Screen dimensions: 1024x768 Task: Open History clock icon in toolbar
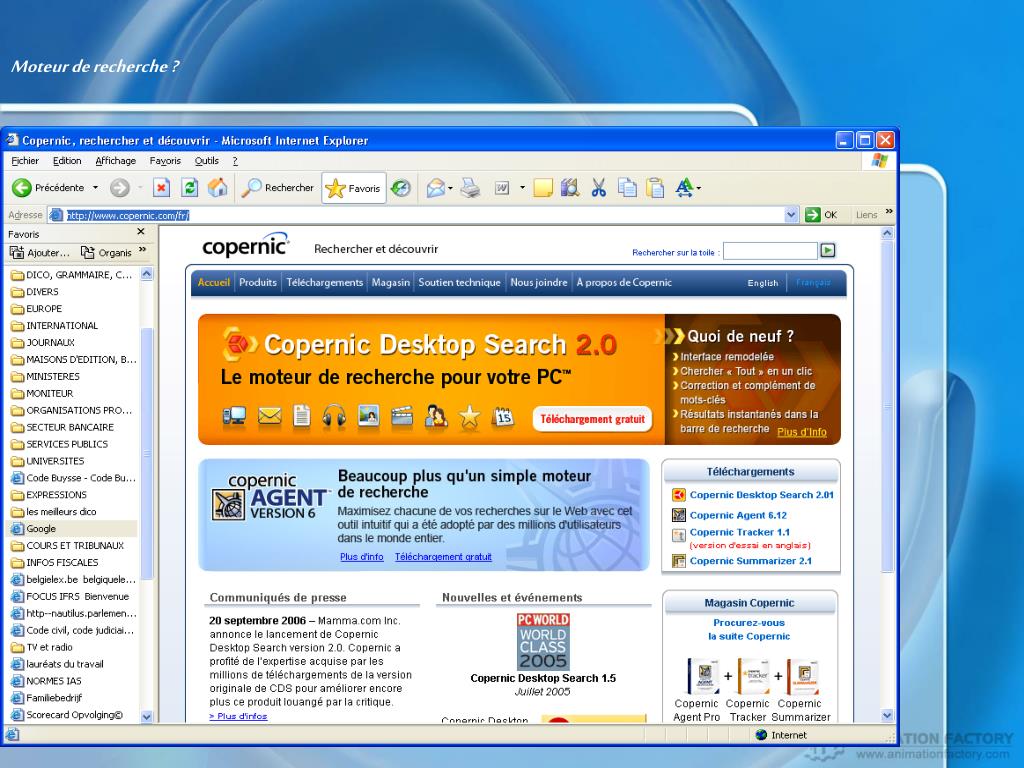point(400,188)
